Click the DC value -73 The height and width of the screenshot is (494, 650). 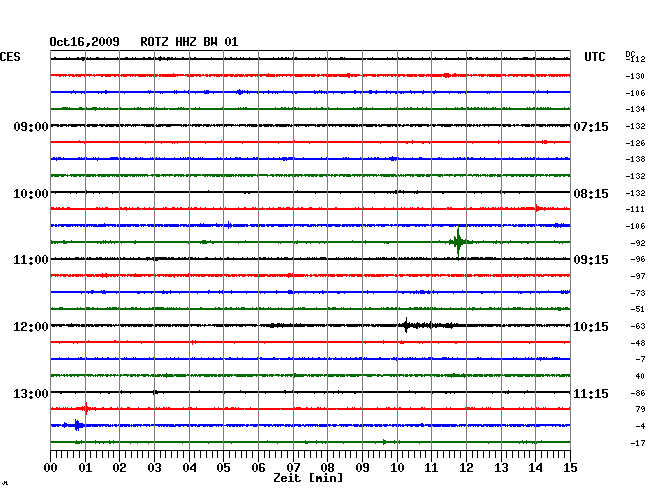click(638, 293)
